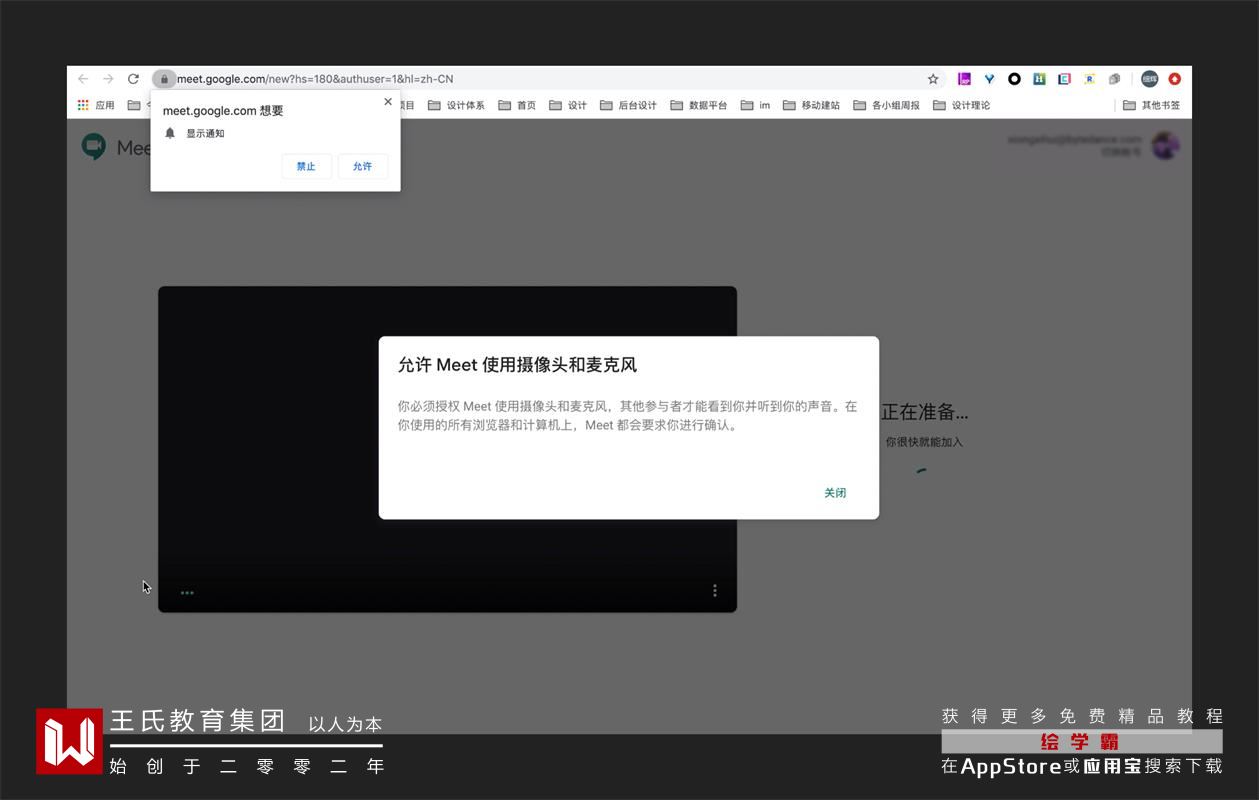Open the 数据平台 bookmark folder
The height and width of the screenshot is (800, 1259).
coord(699,105)
